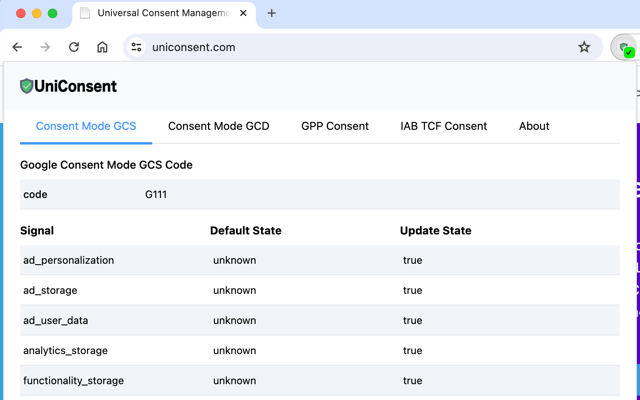Switch to the About tab
Viewport: 640px width, 400px height.
[x=534, y=126]
